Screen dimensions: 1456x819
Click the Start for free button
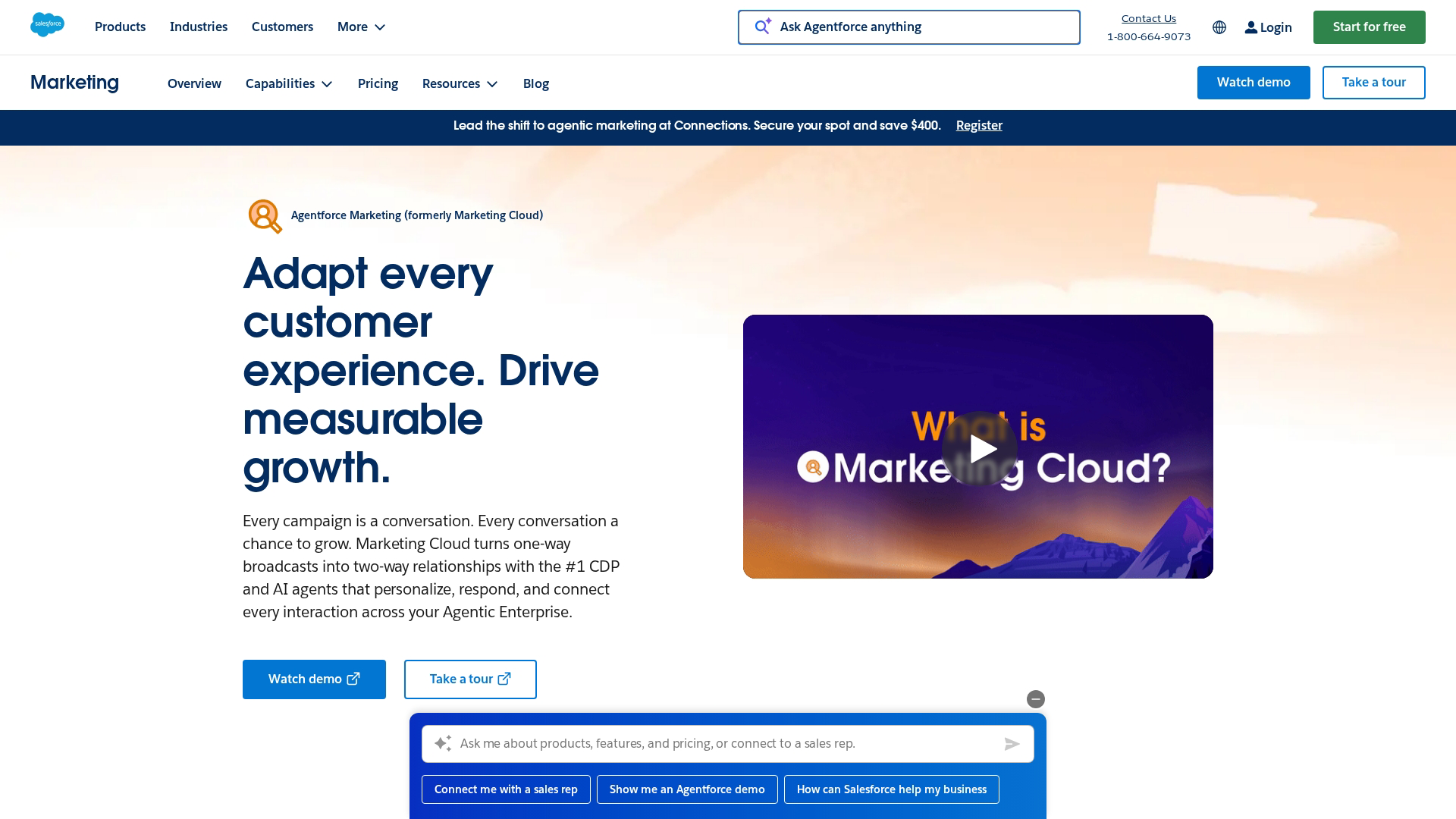[x=1369, y=26]
